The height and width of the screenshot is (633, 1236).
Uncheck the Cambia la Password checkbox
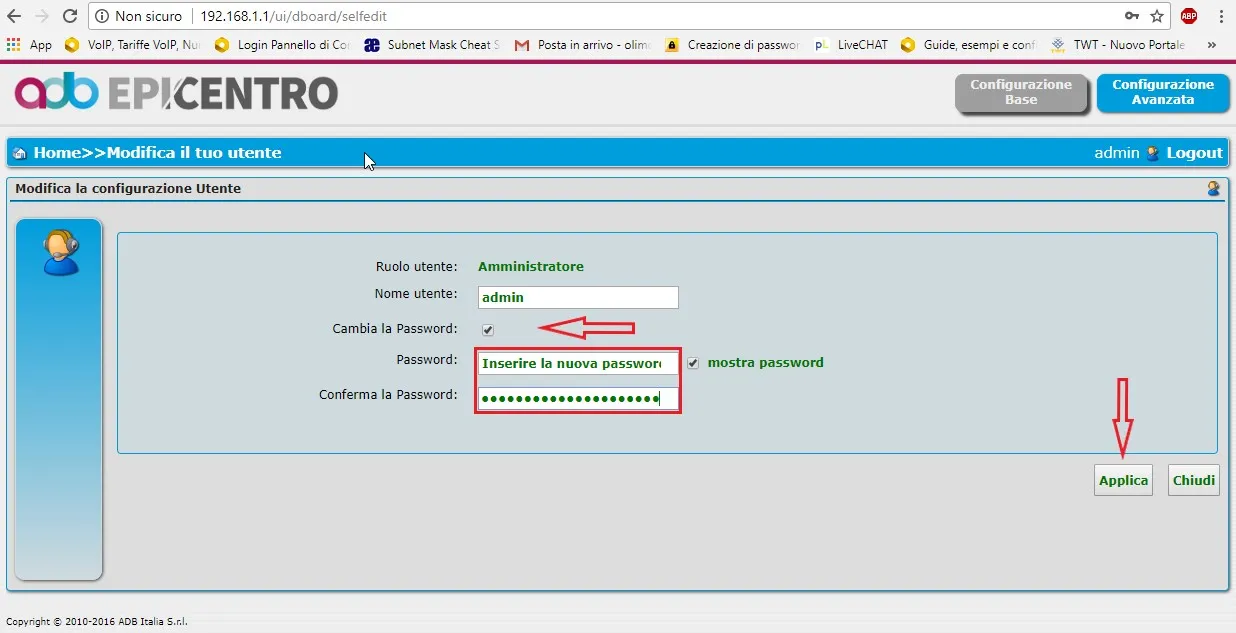488,329
